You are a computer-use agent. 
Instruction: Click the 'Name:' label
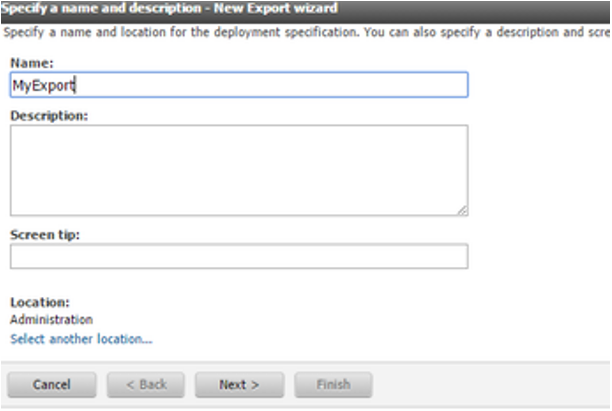[32, 63]
